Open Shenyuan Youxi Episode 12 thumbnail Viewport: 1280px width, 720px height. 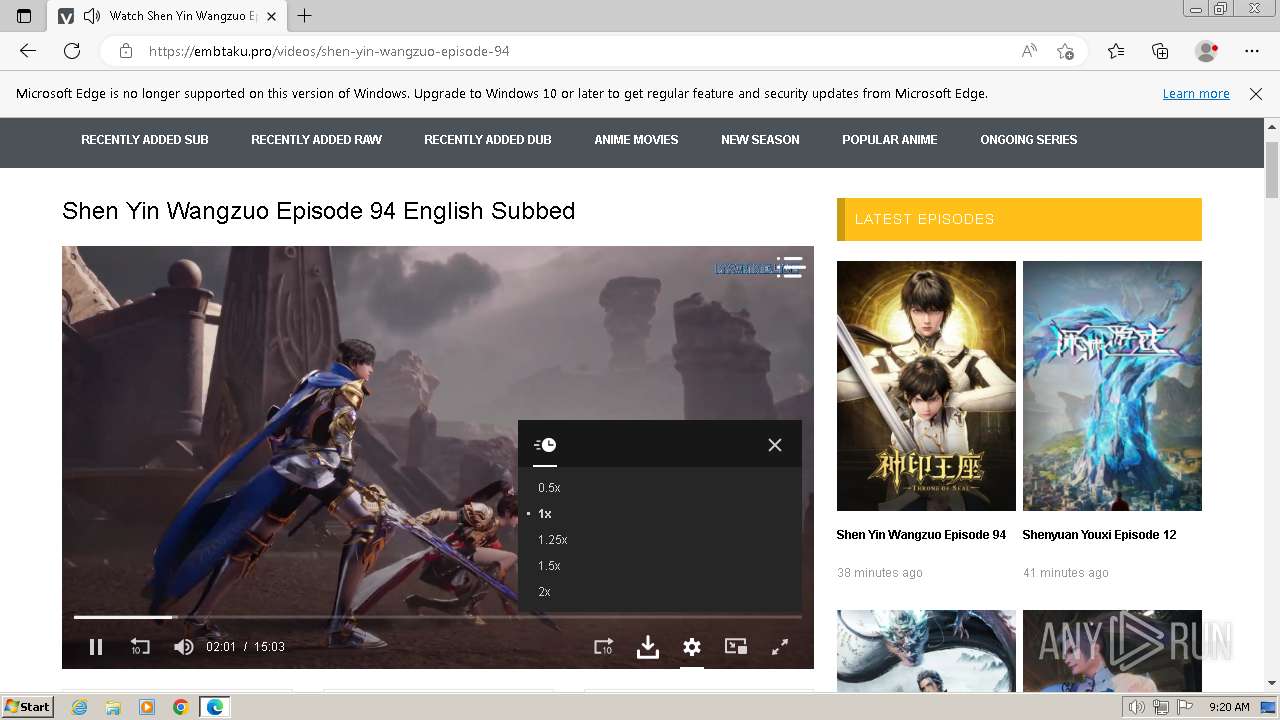pos(1112,386)
